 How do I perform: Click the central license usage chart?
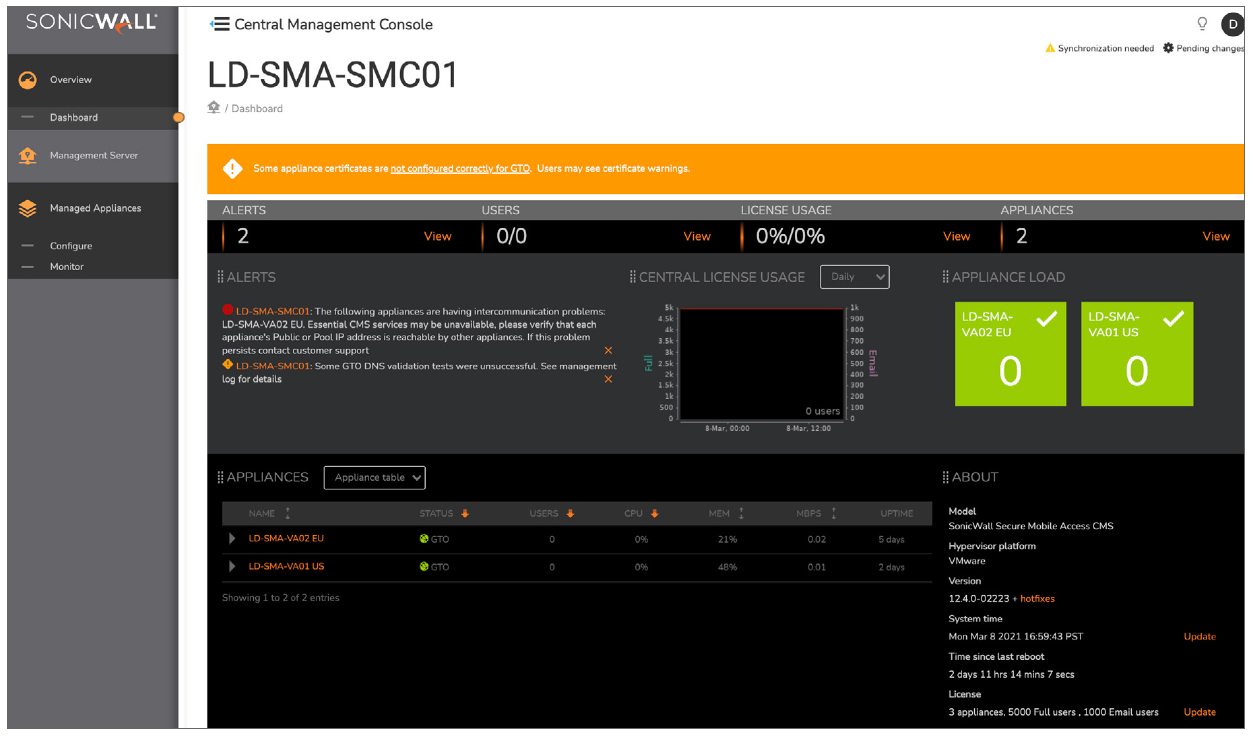761,364
